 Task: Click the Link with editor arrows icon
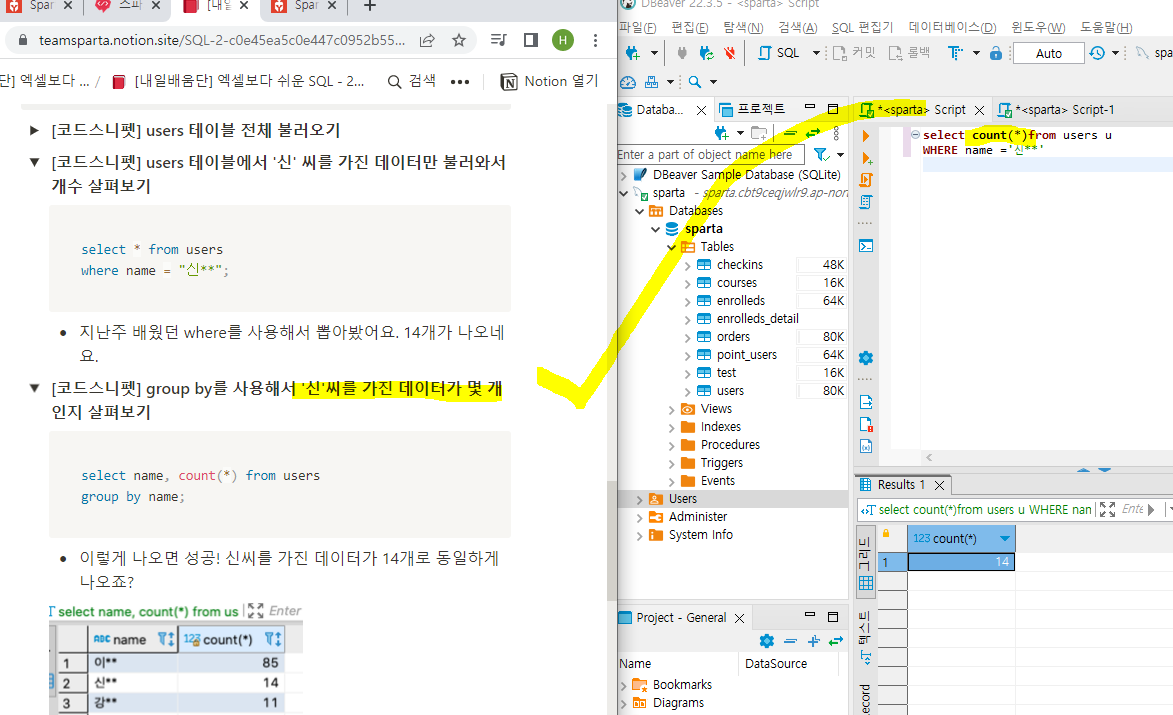[813, 132]
